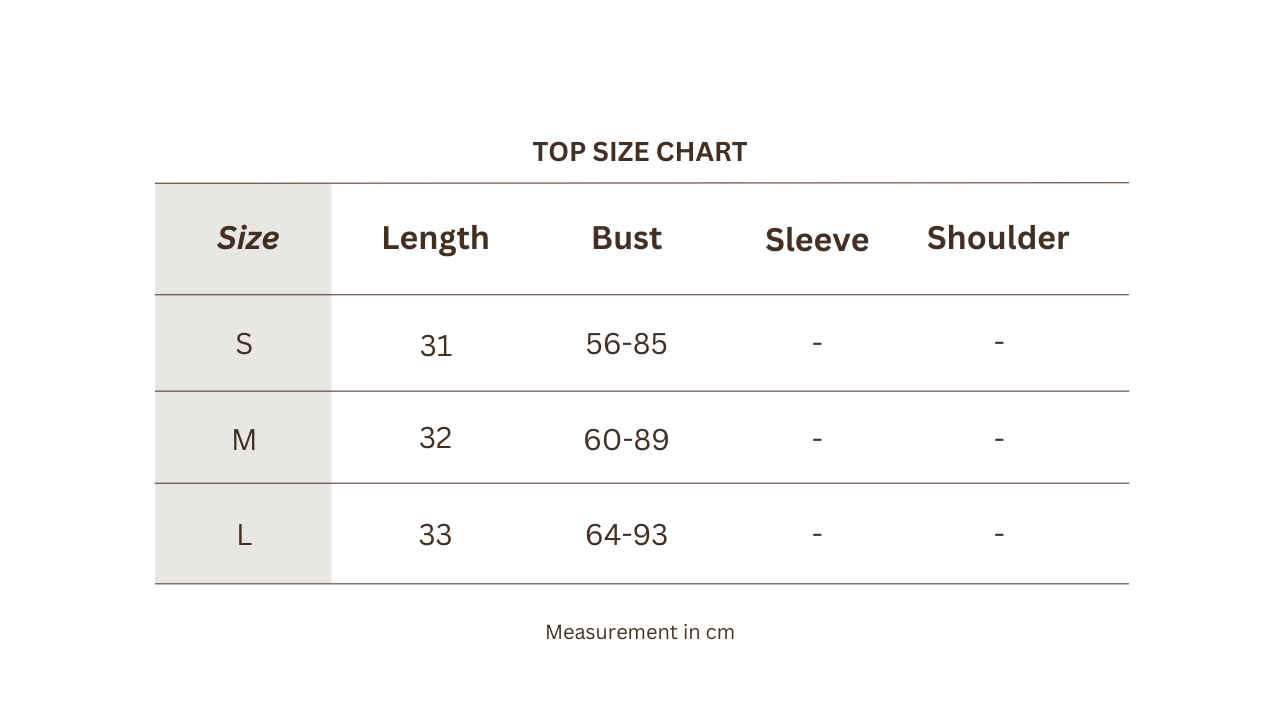1280x720 pixels.
Task: Select bust range 56-85
Action: pos(627,344)
